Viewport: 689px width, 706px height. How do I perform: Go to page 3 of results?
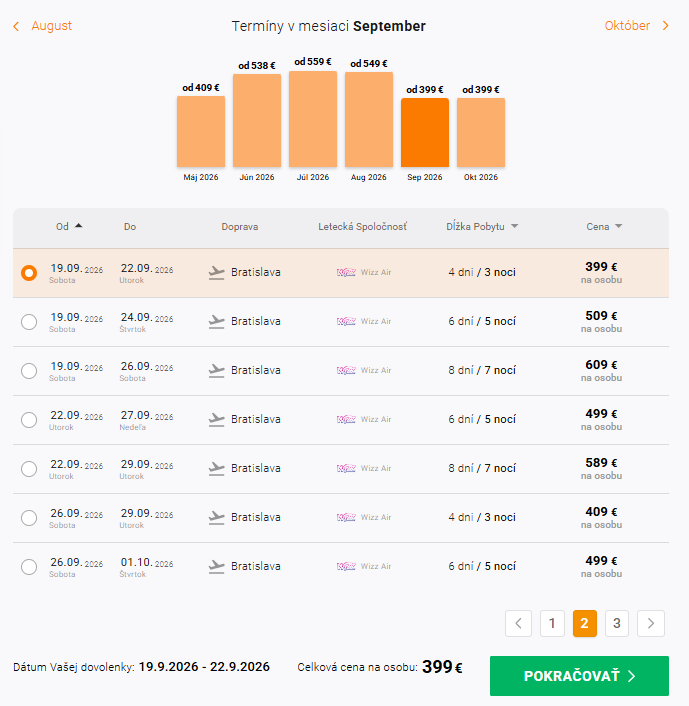(617, 624)
